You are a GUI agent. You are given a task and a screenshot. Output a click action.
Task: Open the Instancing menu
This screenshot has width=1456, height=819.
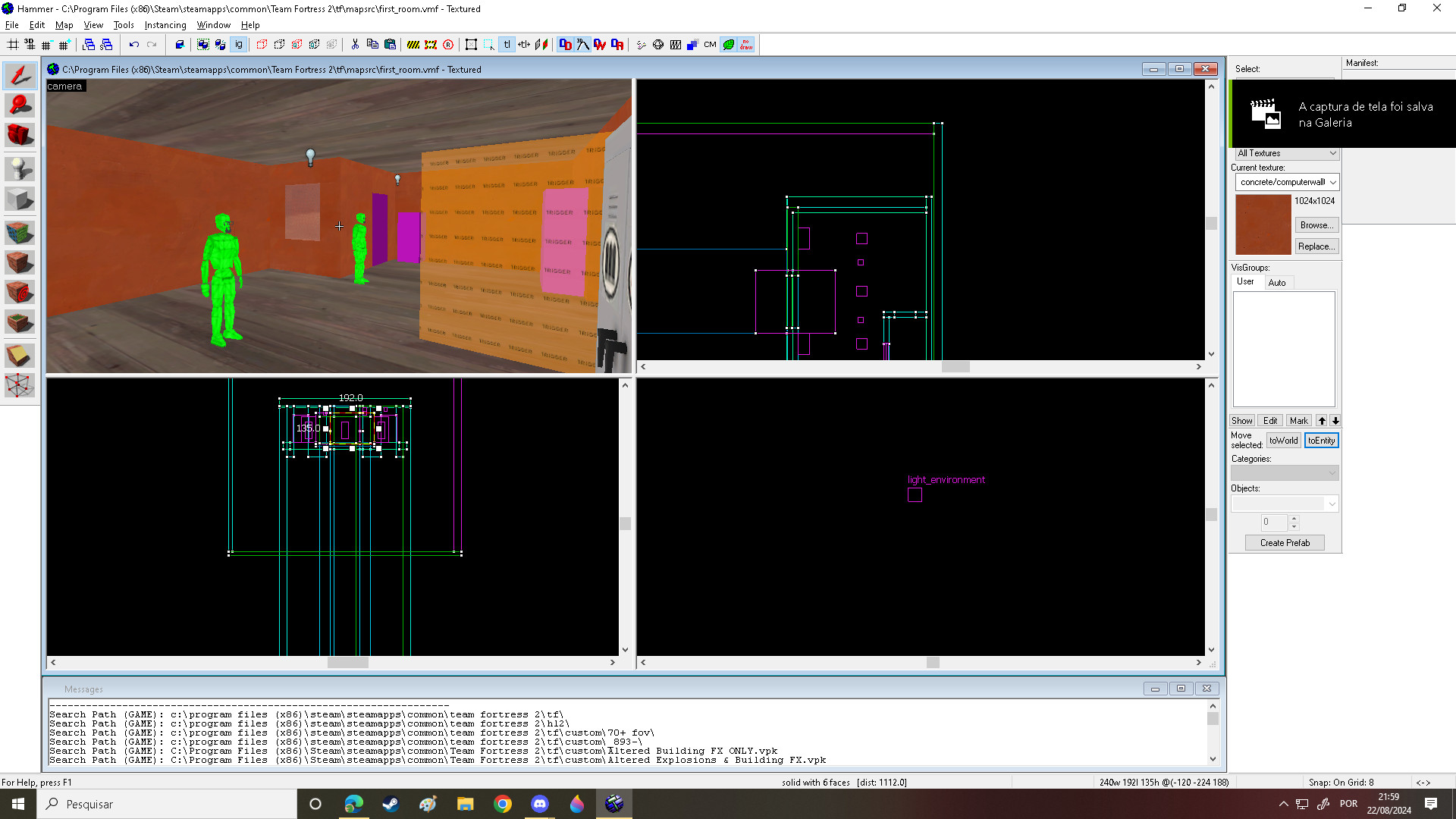pos(165,25)
